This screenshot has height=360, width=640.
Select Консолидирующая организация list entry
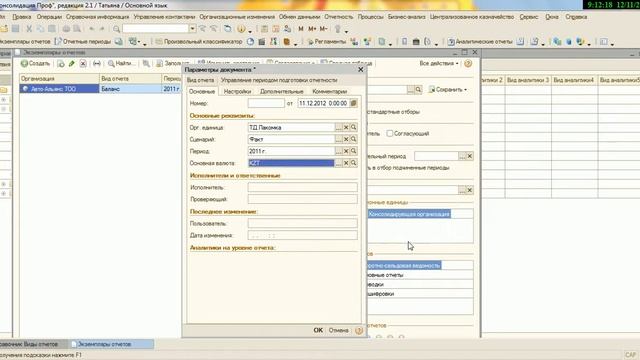(x=409, y=214)
